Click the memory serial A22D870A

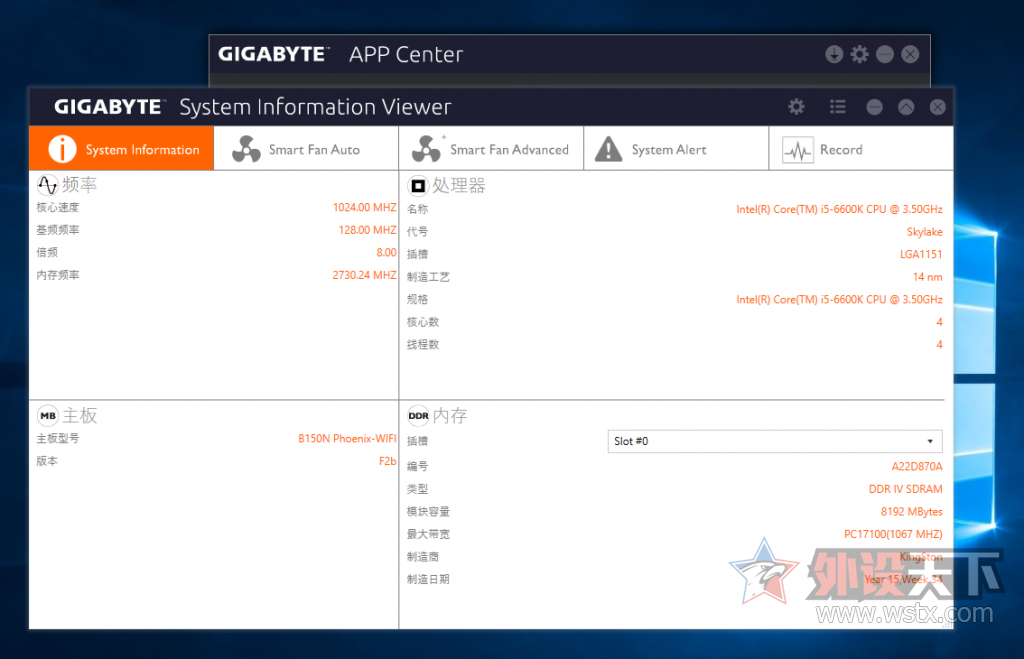coord(917,466)
